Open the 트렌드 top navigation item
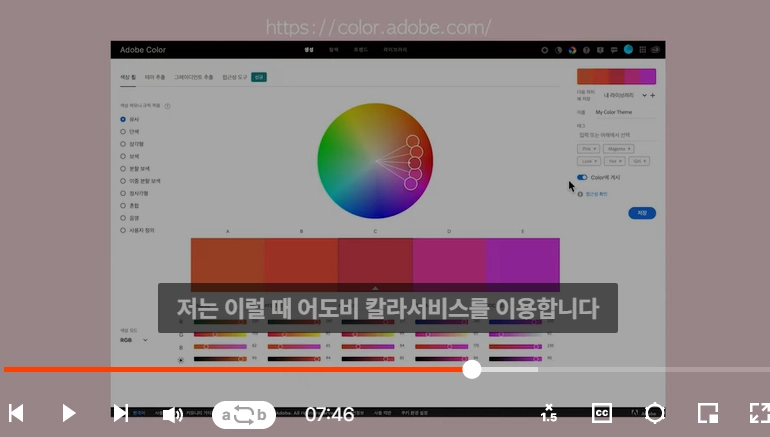This screenshot has width=770, height=437. (361, 50)
